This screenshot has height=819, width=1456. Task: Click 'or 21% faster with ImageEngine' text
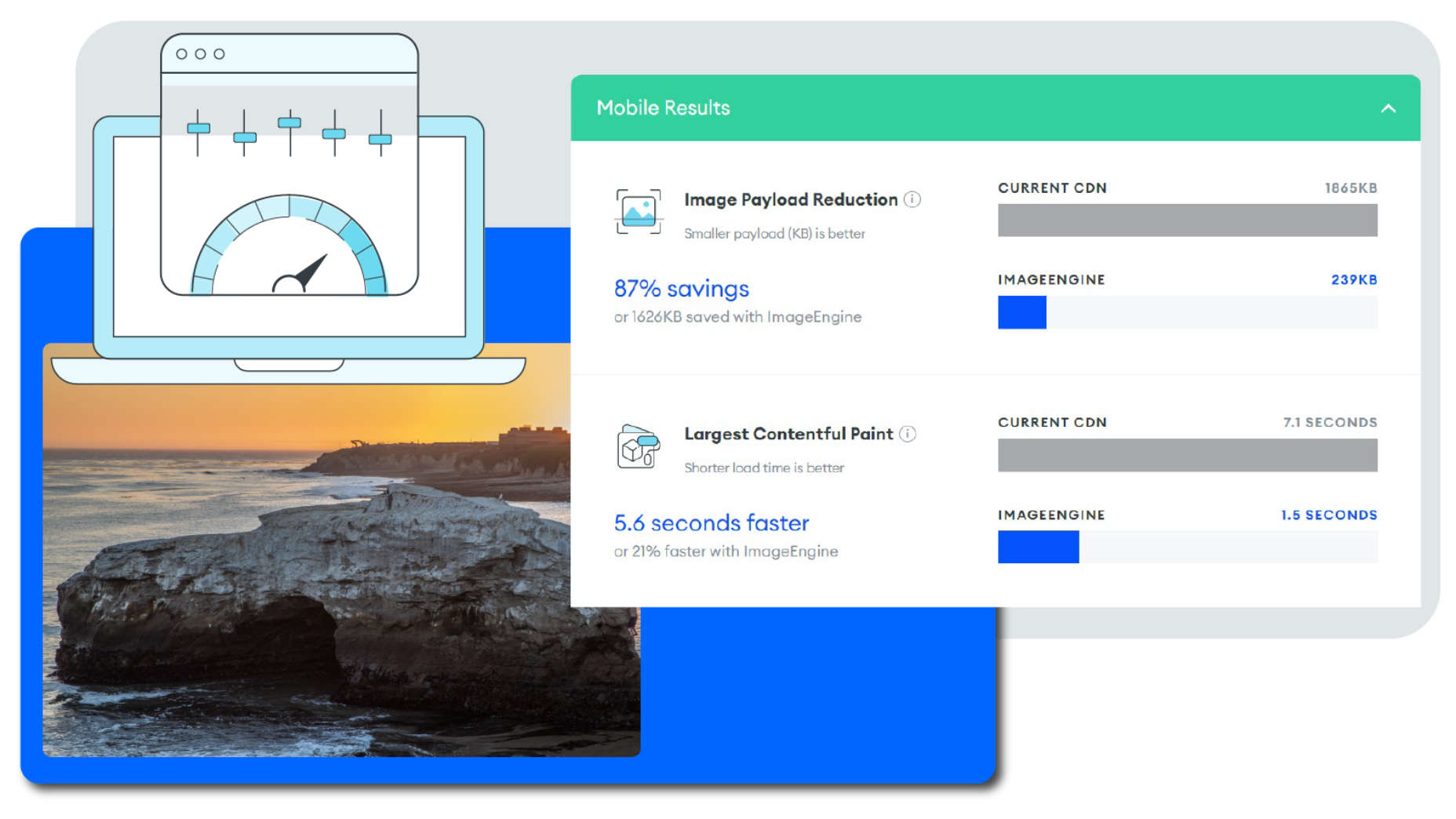pyautogui.click(x=726, y=551)
